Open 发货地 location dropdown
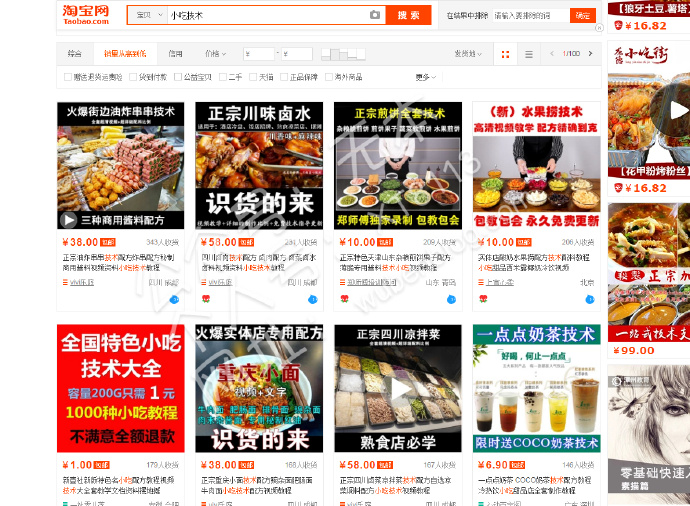690x506 pixels. click(x=468, y=54)
